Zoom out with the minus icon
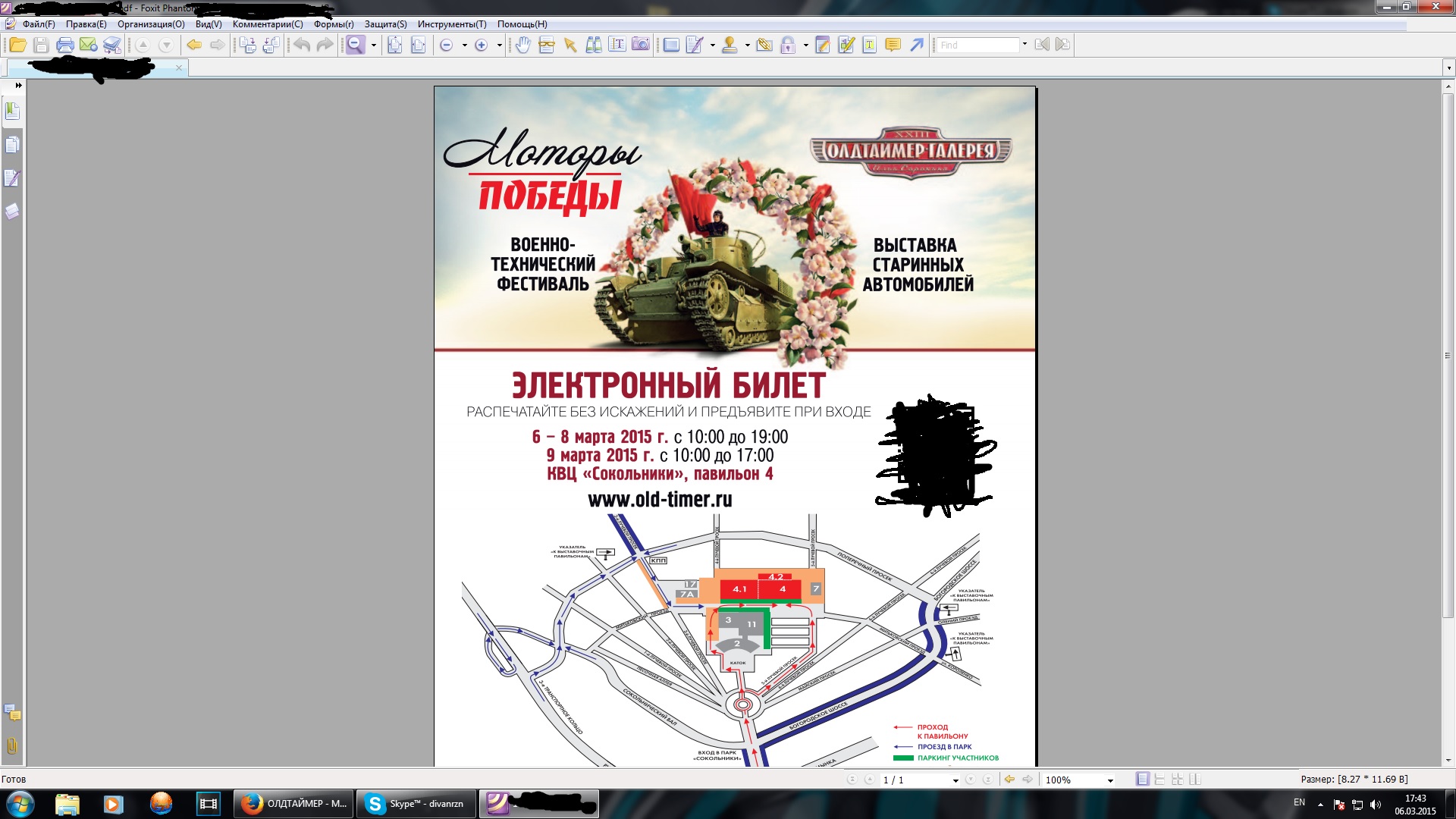Viewport: 1456px width, 819px height. 447,45
